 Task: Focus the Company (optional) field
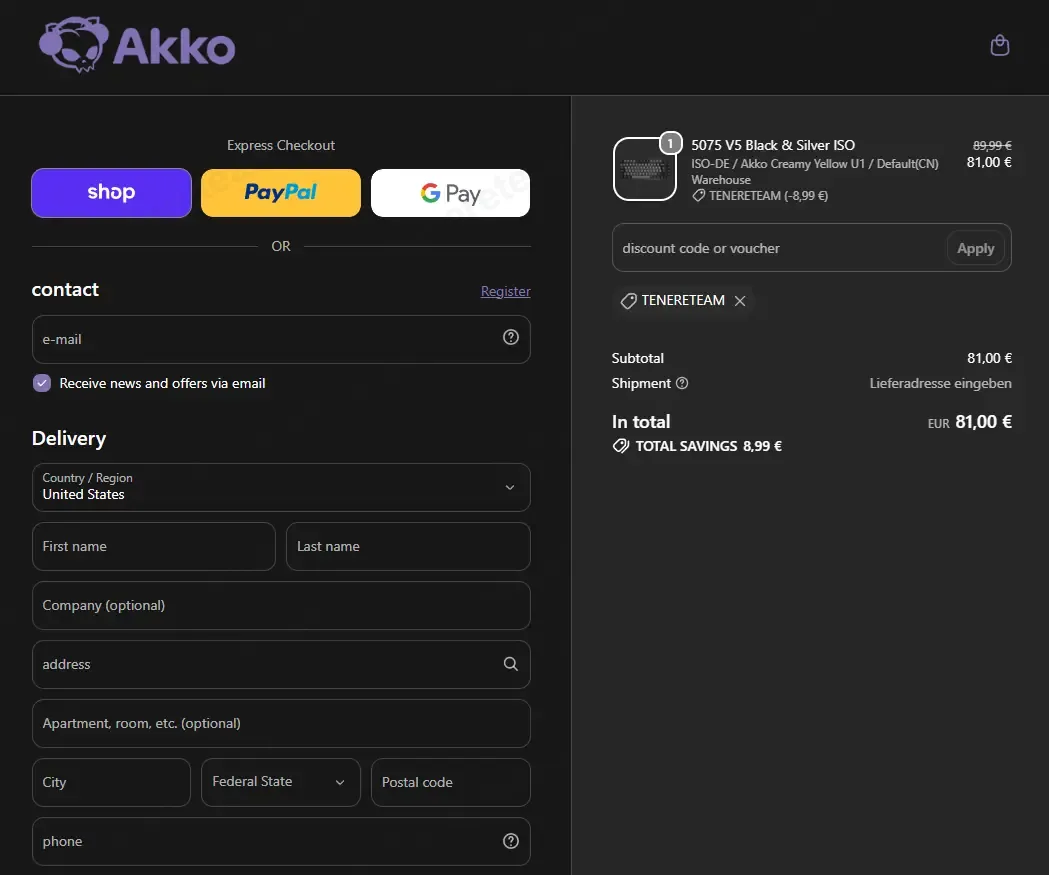tap(281, 605)
